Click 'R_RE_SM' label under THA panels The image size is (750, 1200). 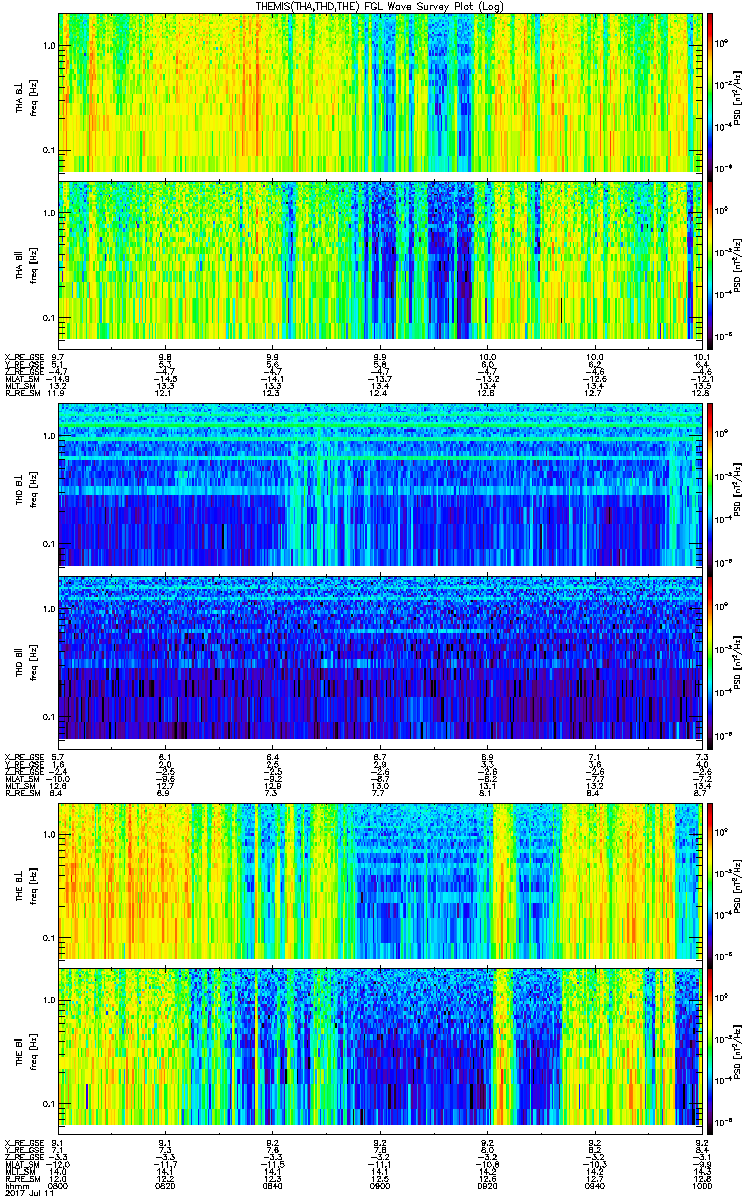(22, 392)
